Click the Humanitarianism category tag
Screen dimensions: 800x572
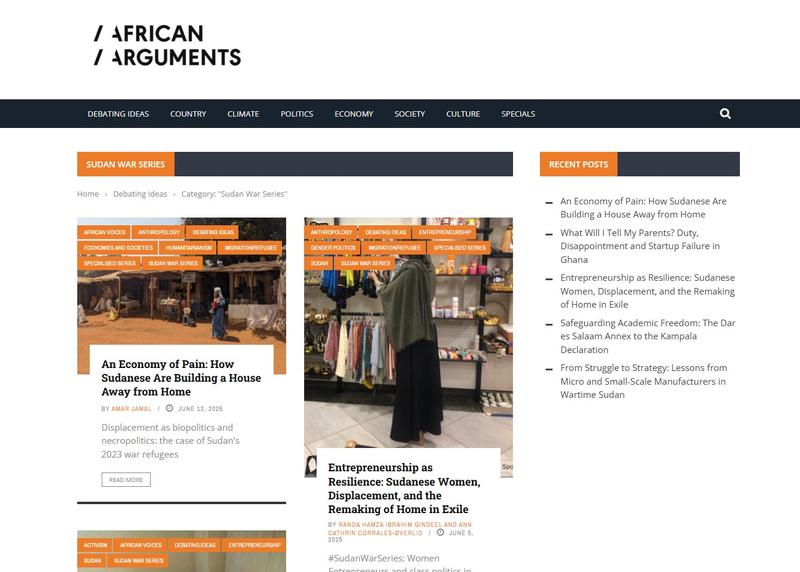[x=188, y=247]
